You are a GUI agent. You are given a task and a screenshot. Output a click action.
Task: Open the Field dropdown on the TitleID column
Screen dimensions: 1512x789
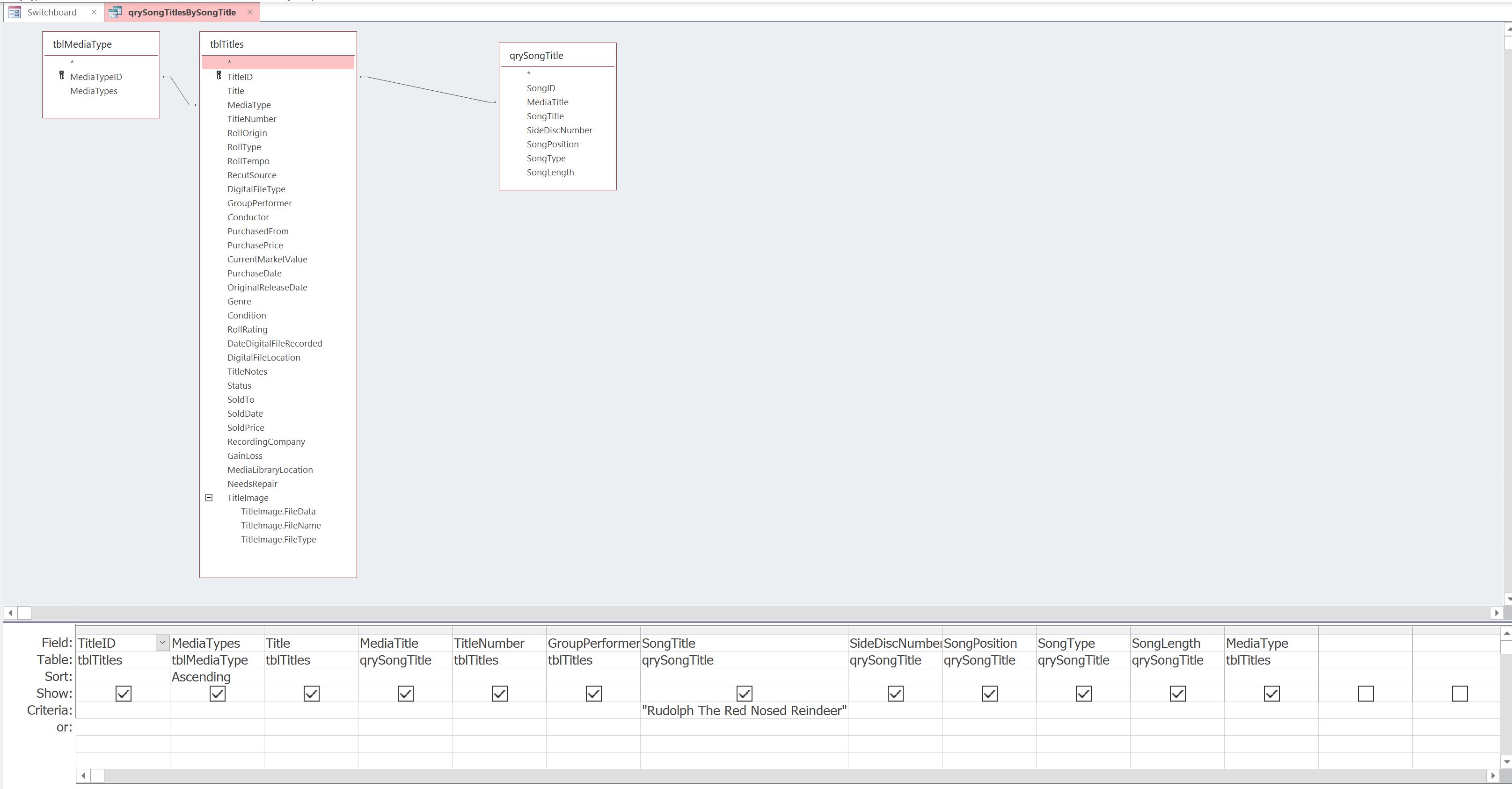[162, 643]
